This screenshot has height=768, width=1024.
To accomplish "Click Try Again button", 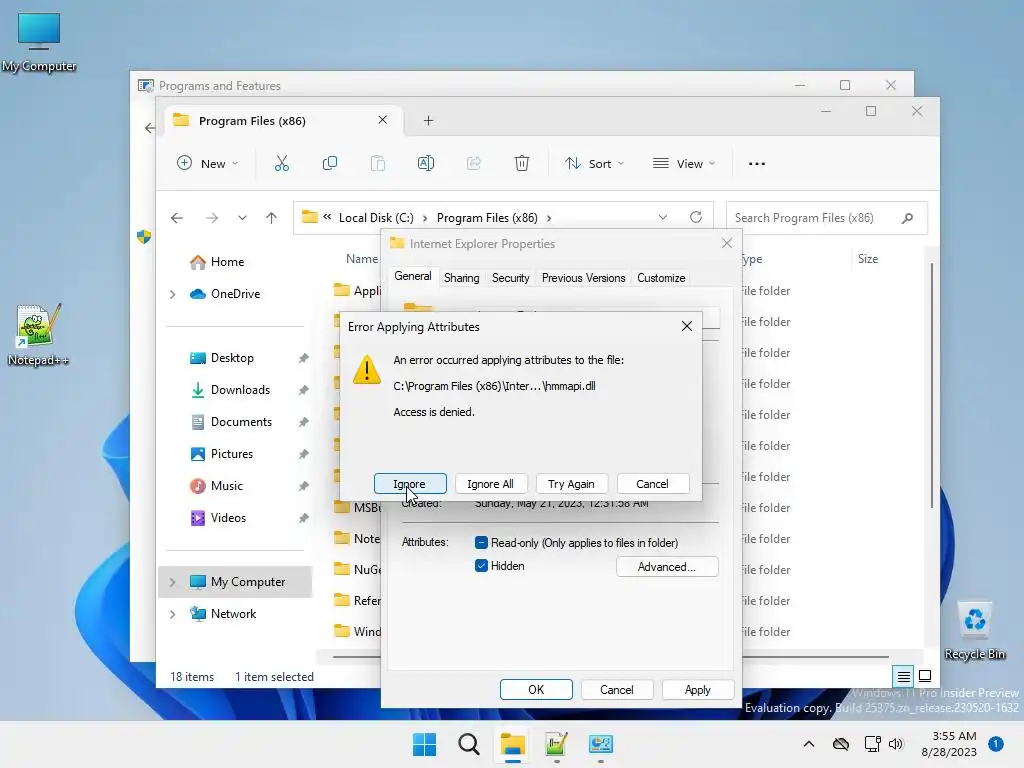I will 571,484.
